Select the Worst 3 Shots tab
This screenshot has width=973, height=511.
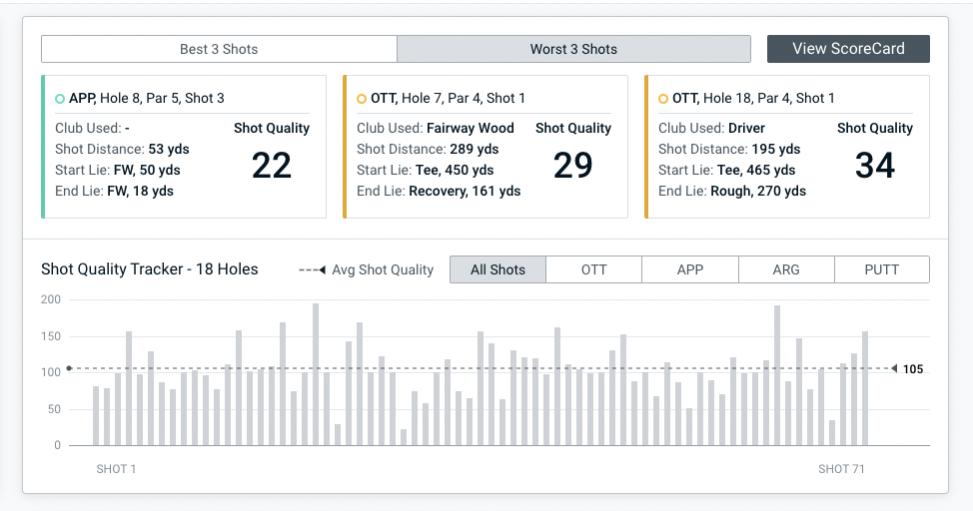573,49
